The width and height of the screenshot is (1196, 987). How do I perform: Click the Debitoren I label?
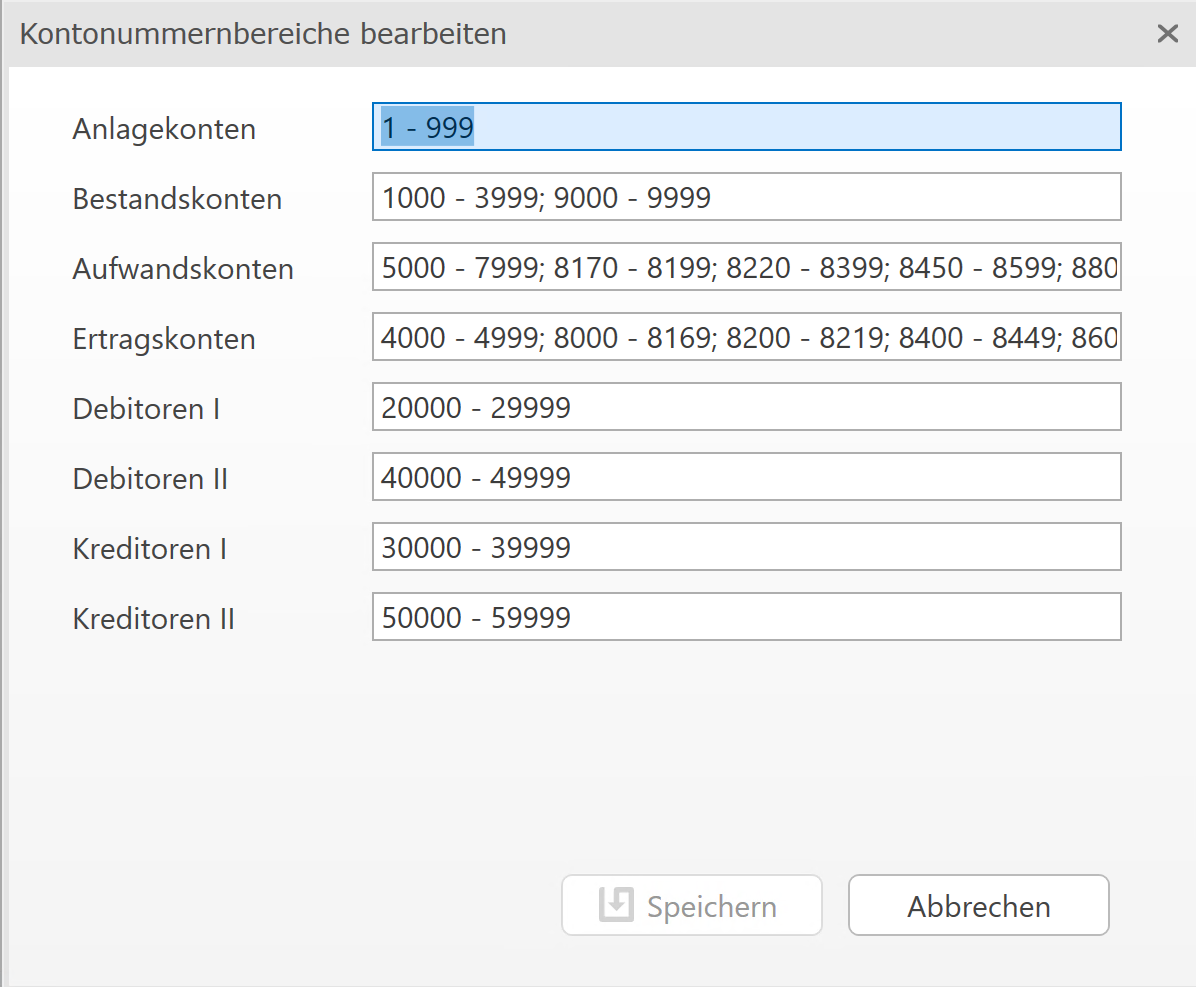pyautogui.click(x=146, y=409)
